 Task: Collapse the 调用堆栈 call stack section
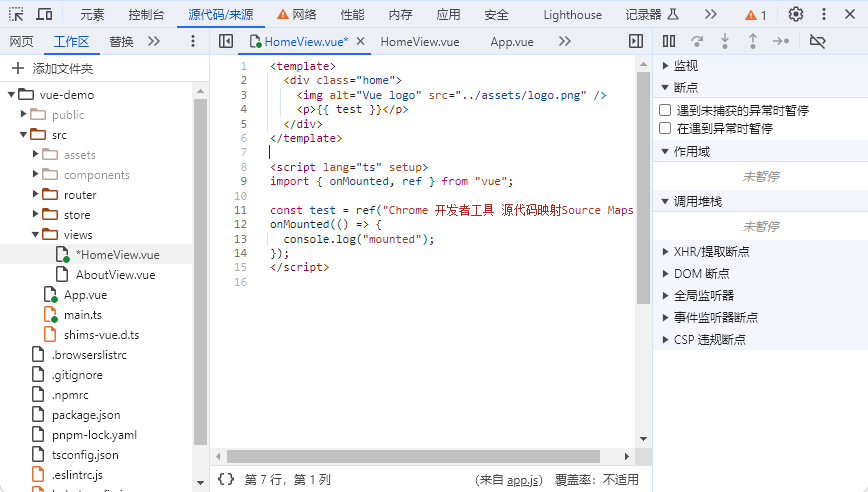(665, 201)
